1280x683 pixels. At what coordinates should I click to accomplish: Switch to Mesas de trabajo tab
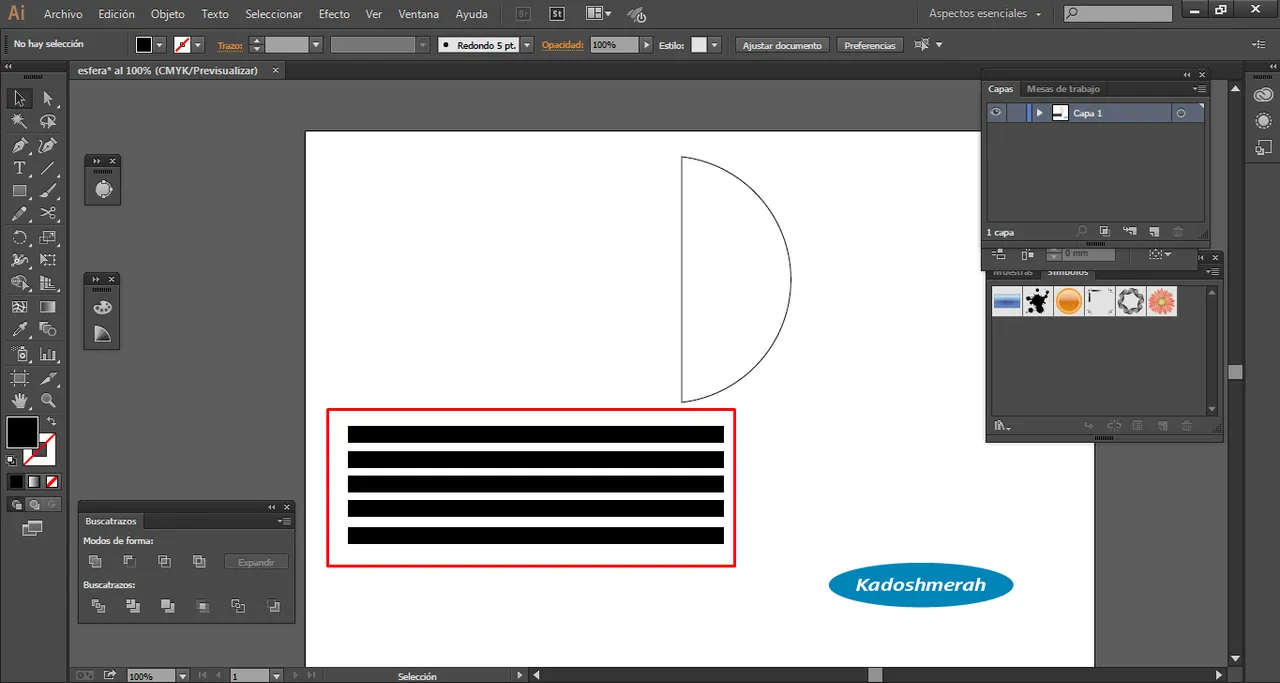[x=1063, y=89]
